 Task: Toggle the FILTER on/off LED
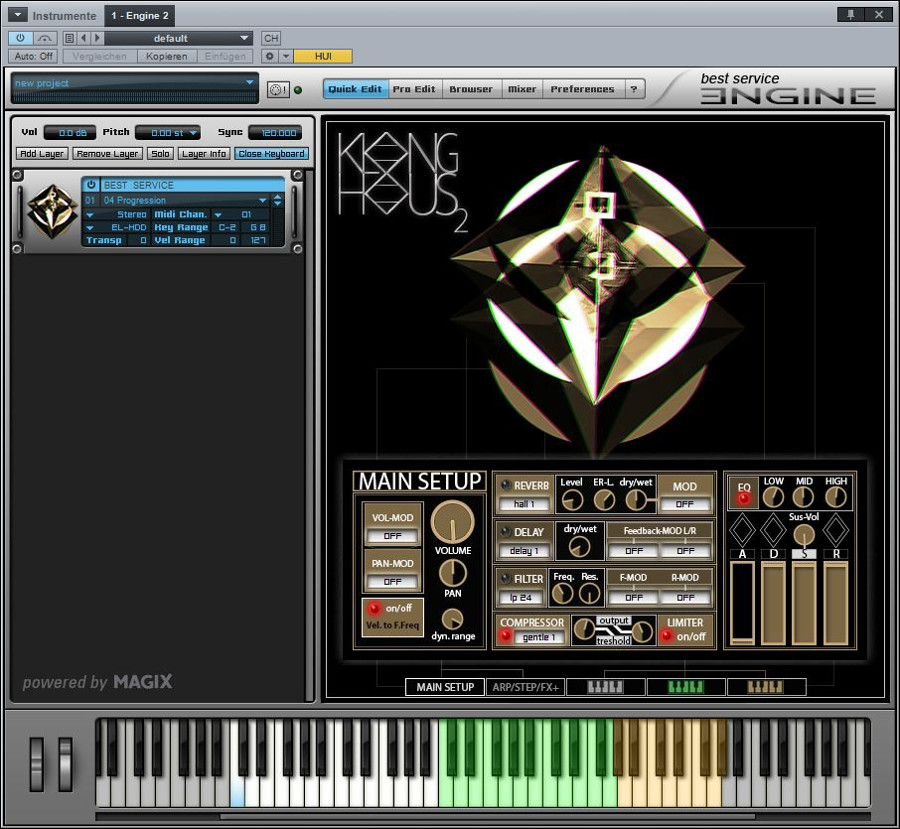[506, 578]
